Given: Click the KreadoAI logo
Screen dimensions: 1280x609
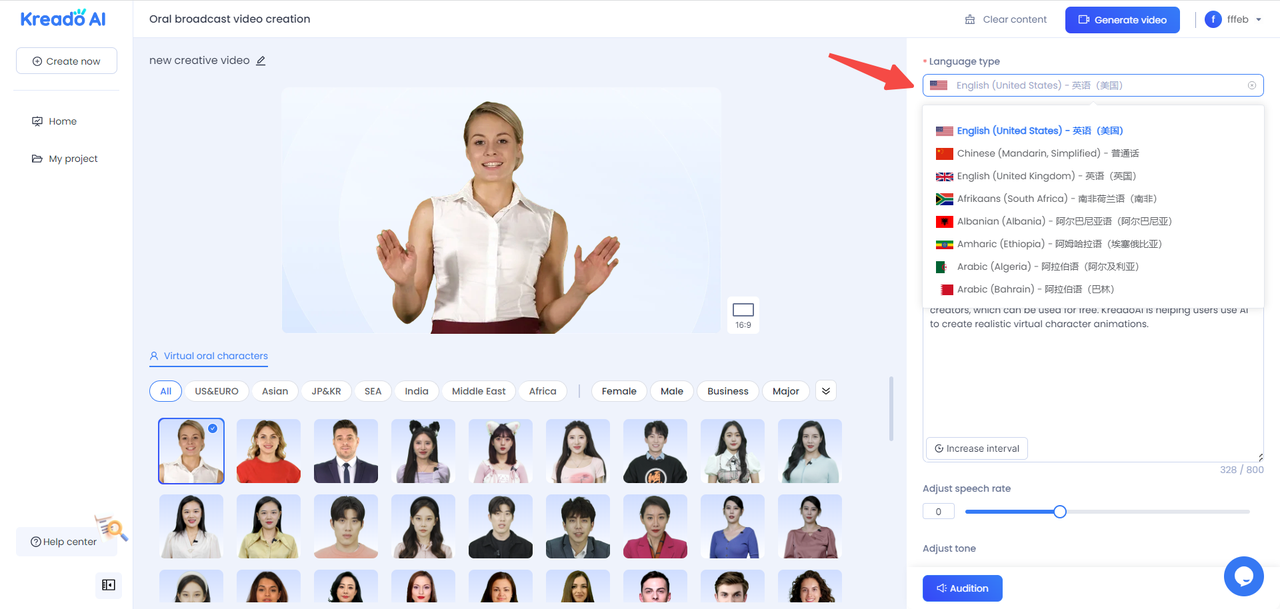Looking at the screenshot, I should pyautogui.click(x=63, y=18).
